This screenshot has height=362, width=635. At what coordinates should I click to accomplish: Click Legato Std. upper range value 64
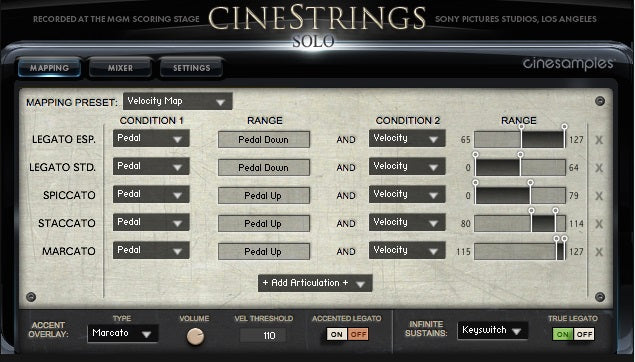tap(574, 168)
